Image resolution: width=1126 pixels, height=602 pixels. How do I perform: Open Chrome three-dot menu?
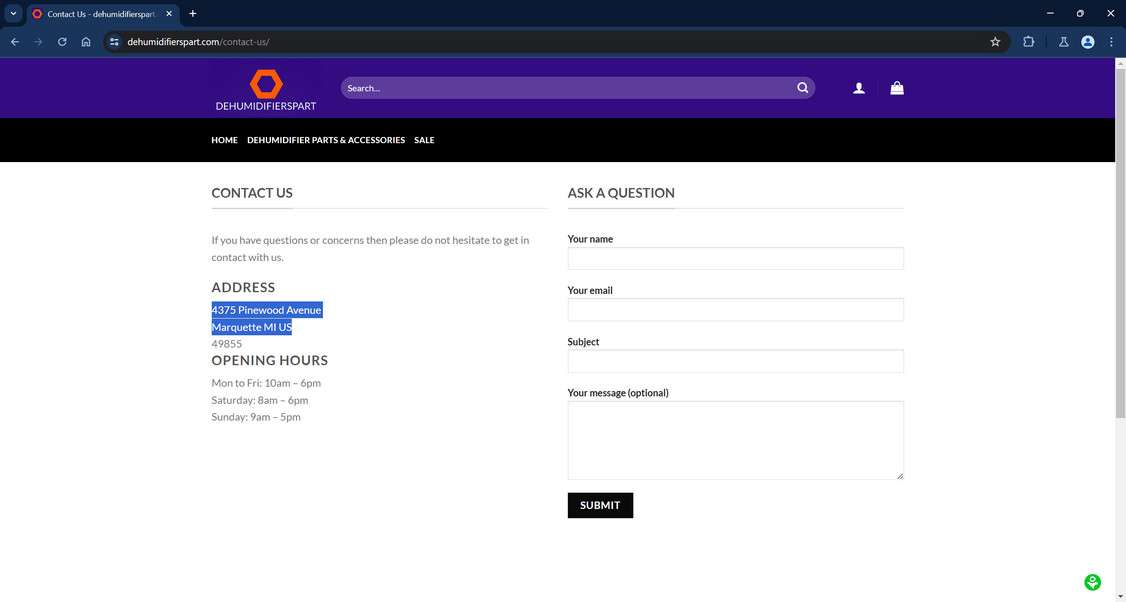(1111, 42)
